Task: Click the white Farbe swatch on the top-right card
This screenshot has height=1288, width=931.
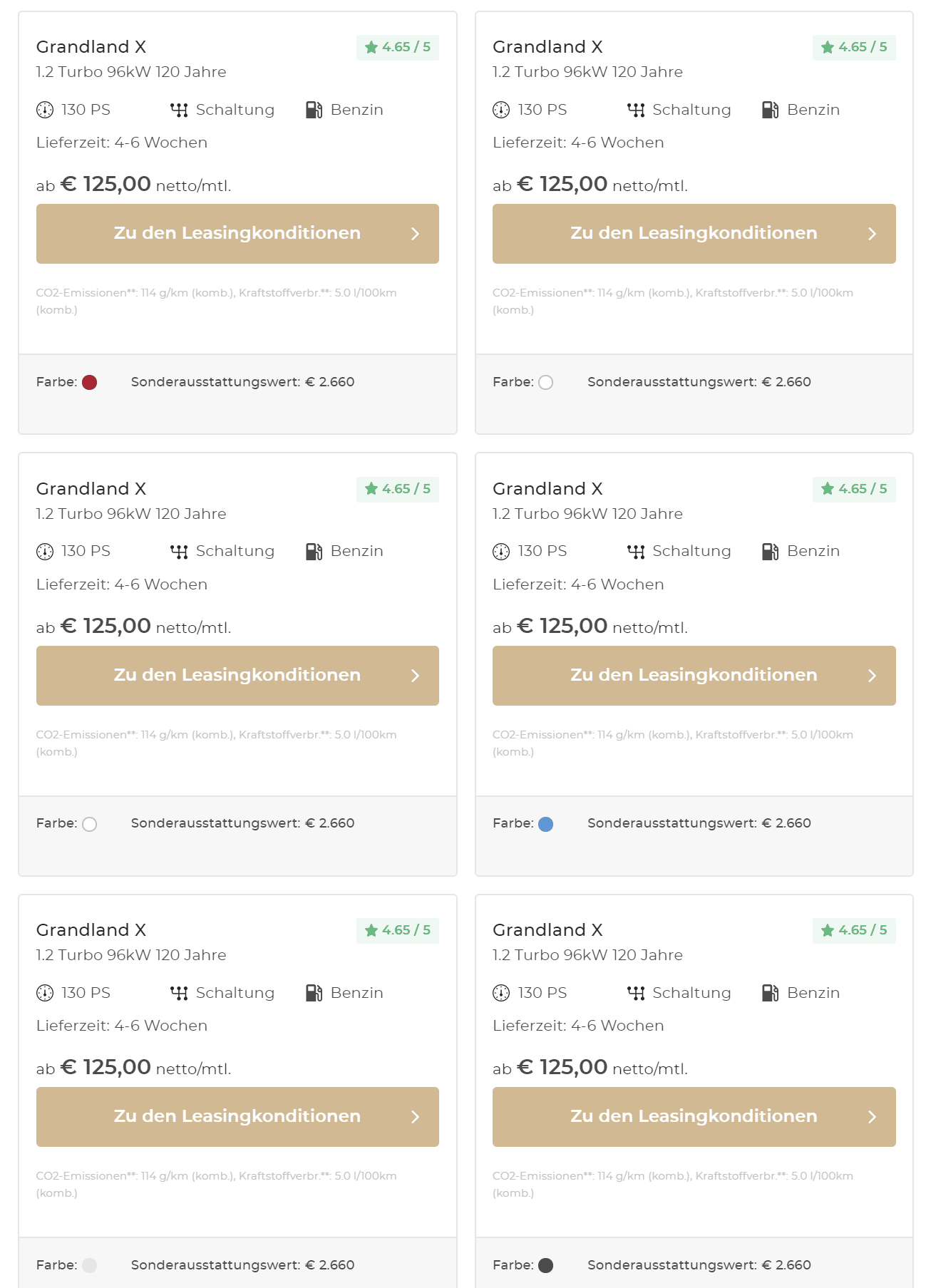Action: (x=546, y=383)
